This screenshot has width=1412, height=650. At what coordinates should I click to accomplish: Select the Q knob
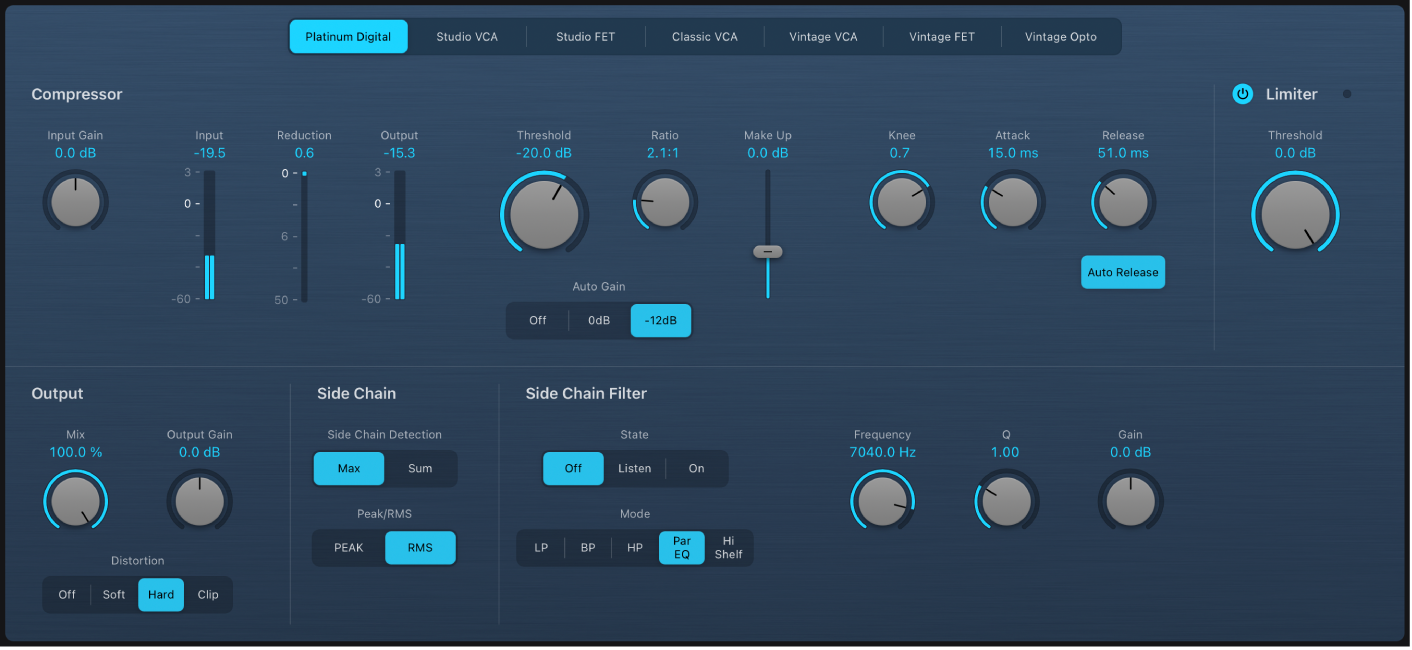pos(1005,500)
